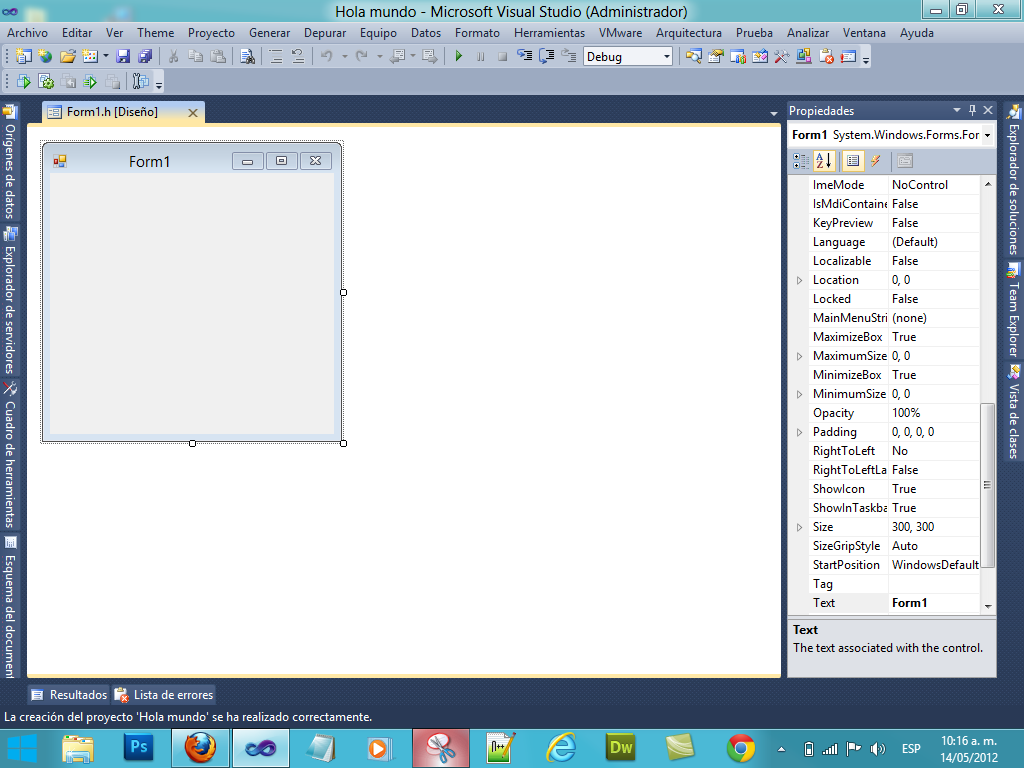Expand the Padding property
This screenshot has height=768, width=1024.
(x=799, y=432)
